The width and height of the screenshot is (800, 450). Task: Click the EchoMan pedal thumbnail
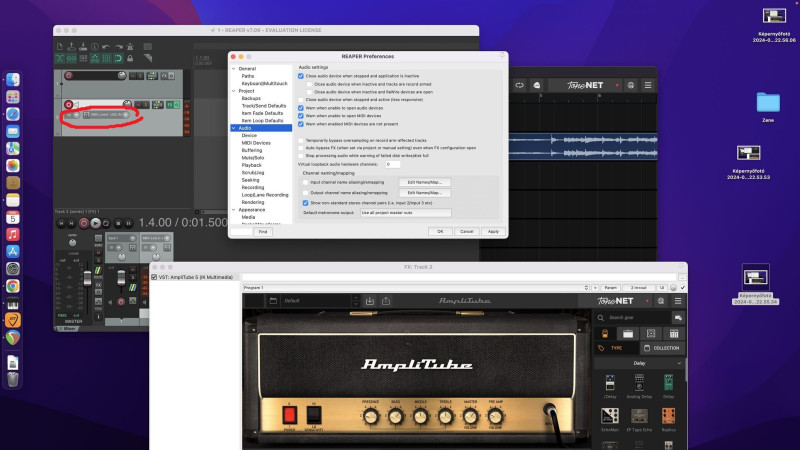610,416
